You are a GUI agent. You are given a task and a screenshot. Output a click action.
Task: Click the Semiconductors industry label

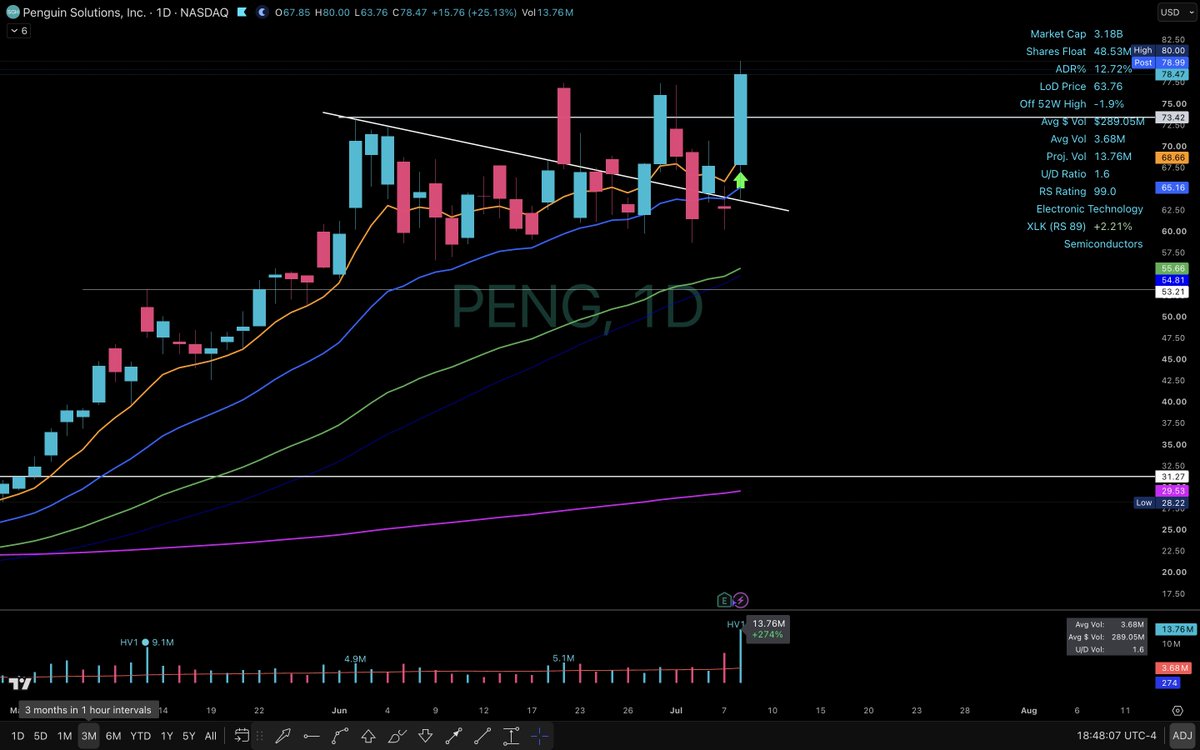click(1103, 243)
